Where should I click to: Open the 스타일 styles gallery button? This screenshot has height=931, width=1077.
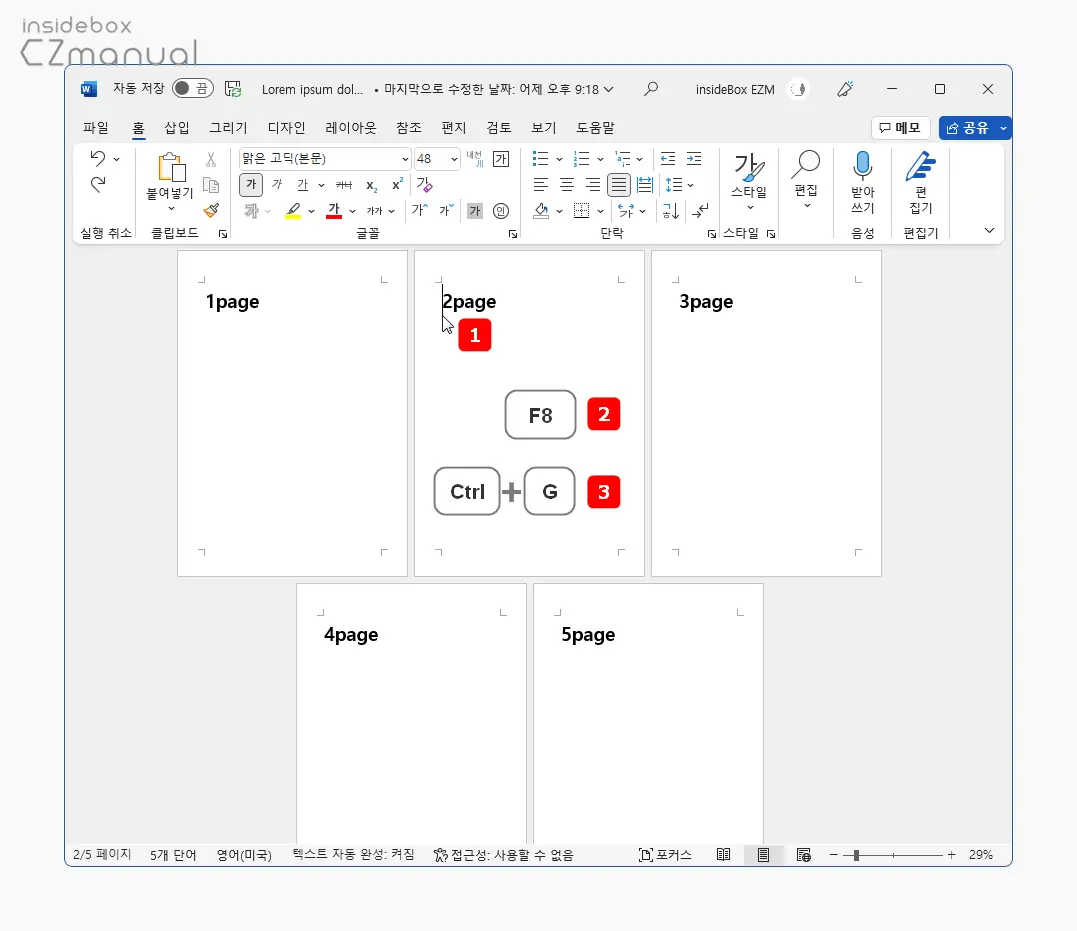(x=749, y=181)
